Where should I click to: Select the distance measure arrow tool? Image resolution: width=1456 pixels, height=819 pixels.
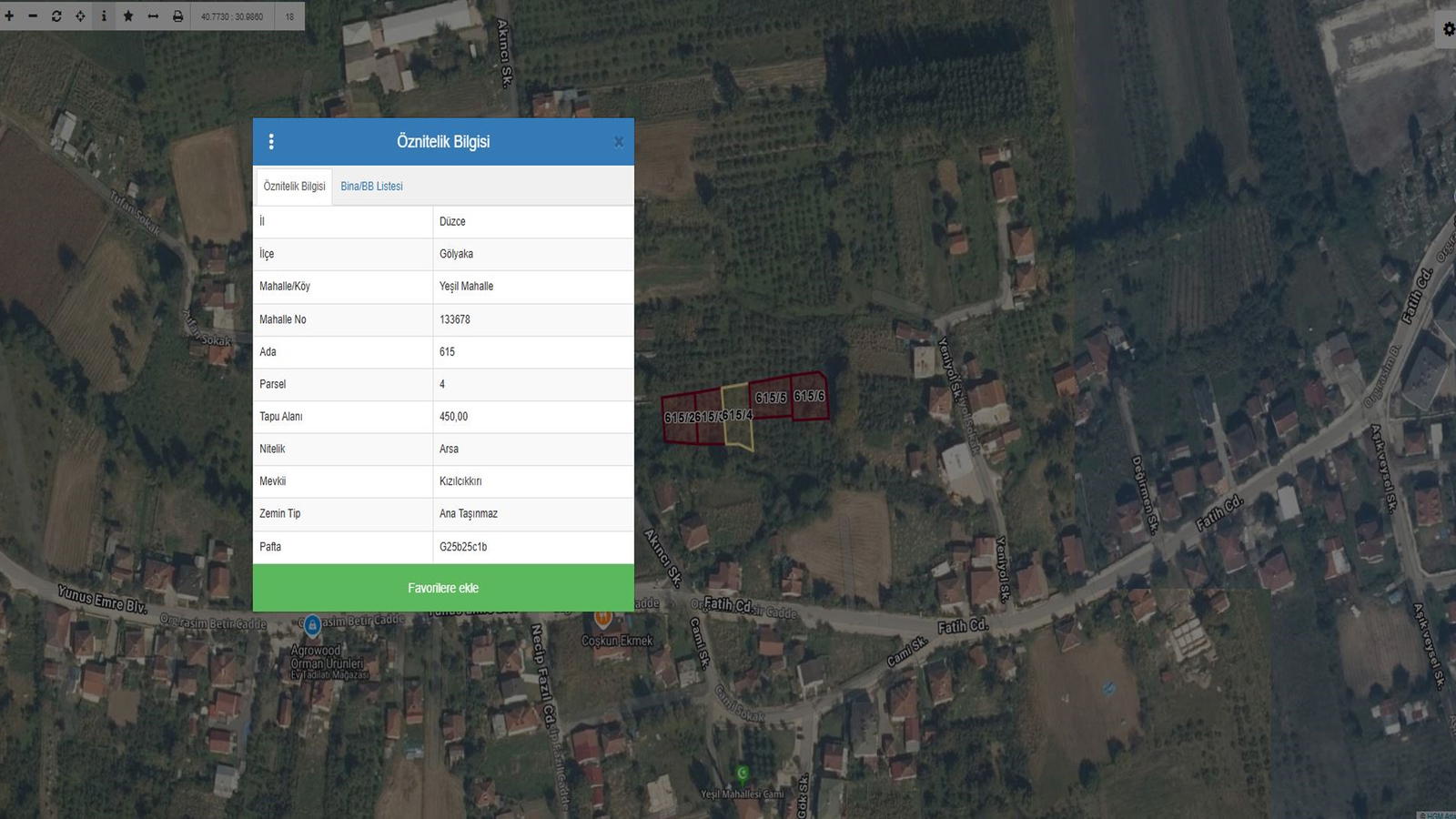(x=153, y=15)
